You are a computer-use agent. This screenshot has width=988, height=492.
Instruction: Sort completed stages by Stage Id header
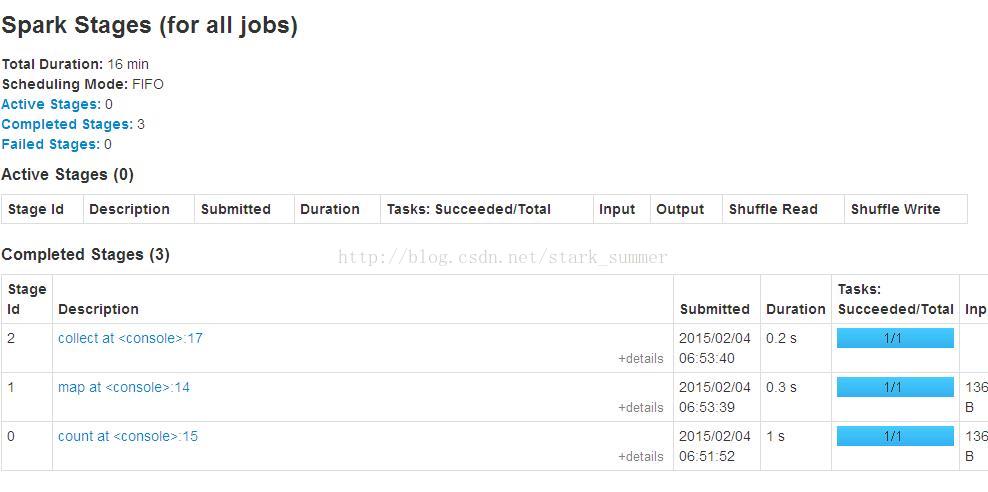tap(26, 299)
